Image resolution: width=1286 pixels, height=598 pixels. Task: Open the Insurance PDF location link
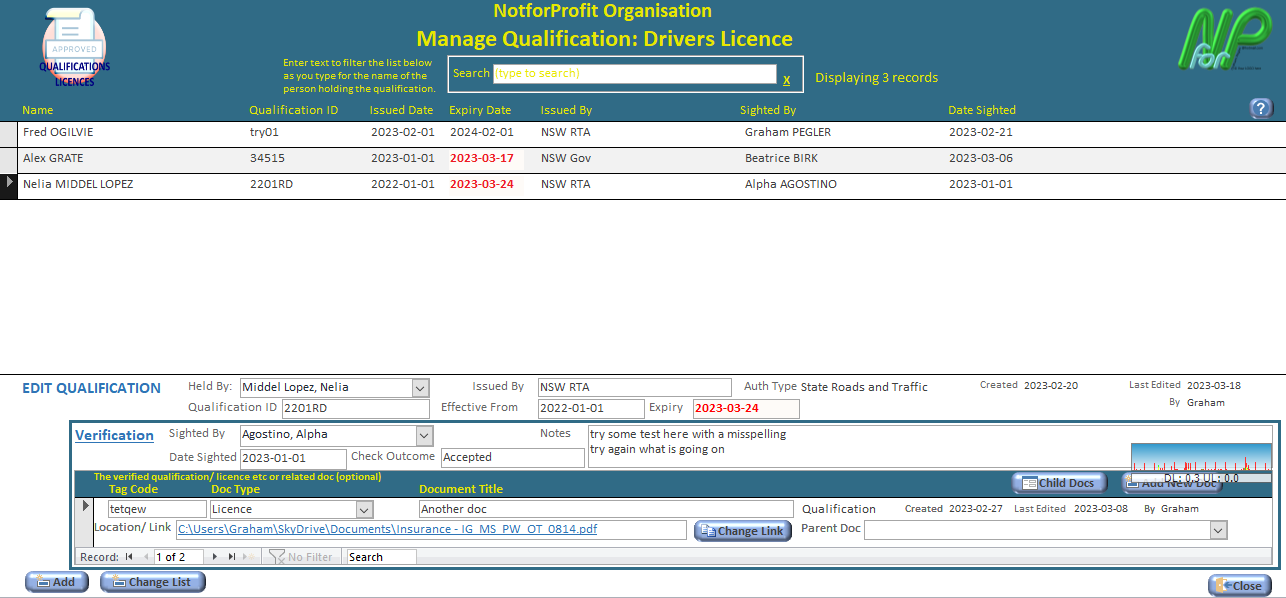[387, 529]
